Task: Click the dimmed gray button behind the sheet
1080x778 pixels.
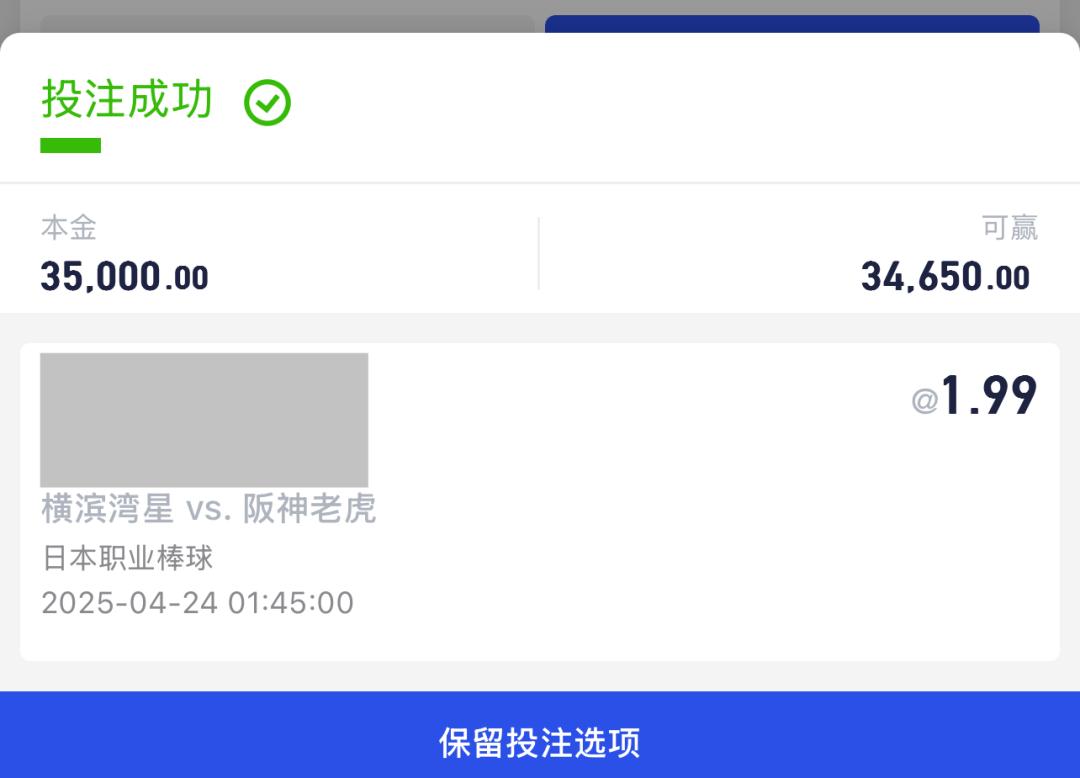Action: click(x=287, y=24)
